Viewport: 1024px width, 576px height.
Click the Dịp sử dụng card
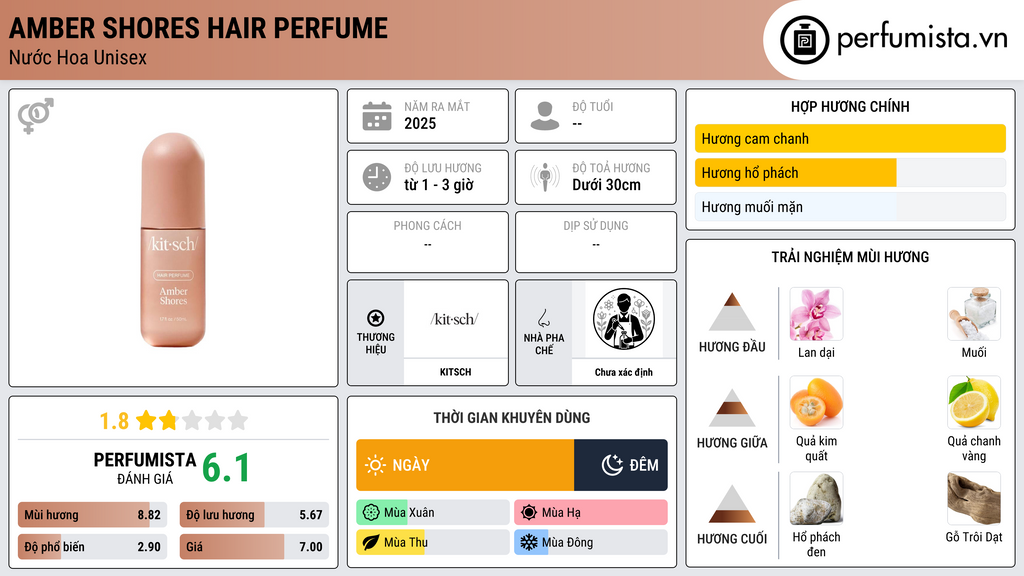[x=596, y=242]
